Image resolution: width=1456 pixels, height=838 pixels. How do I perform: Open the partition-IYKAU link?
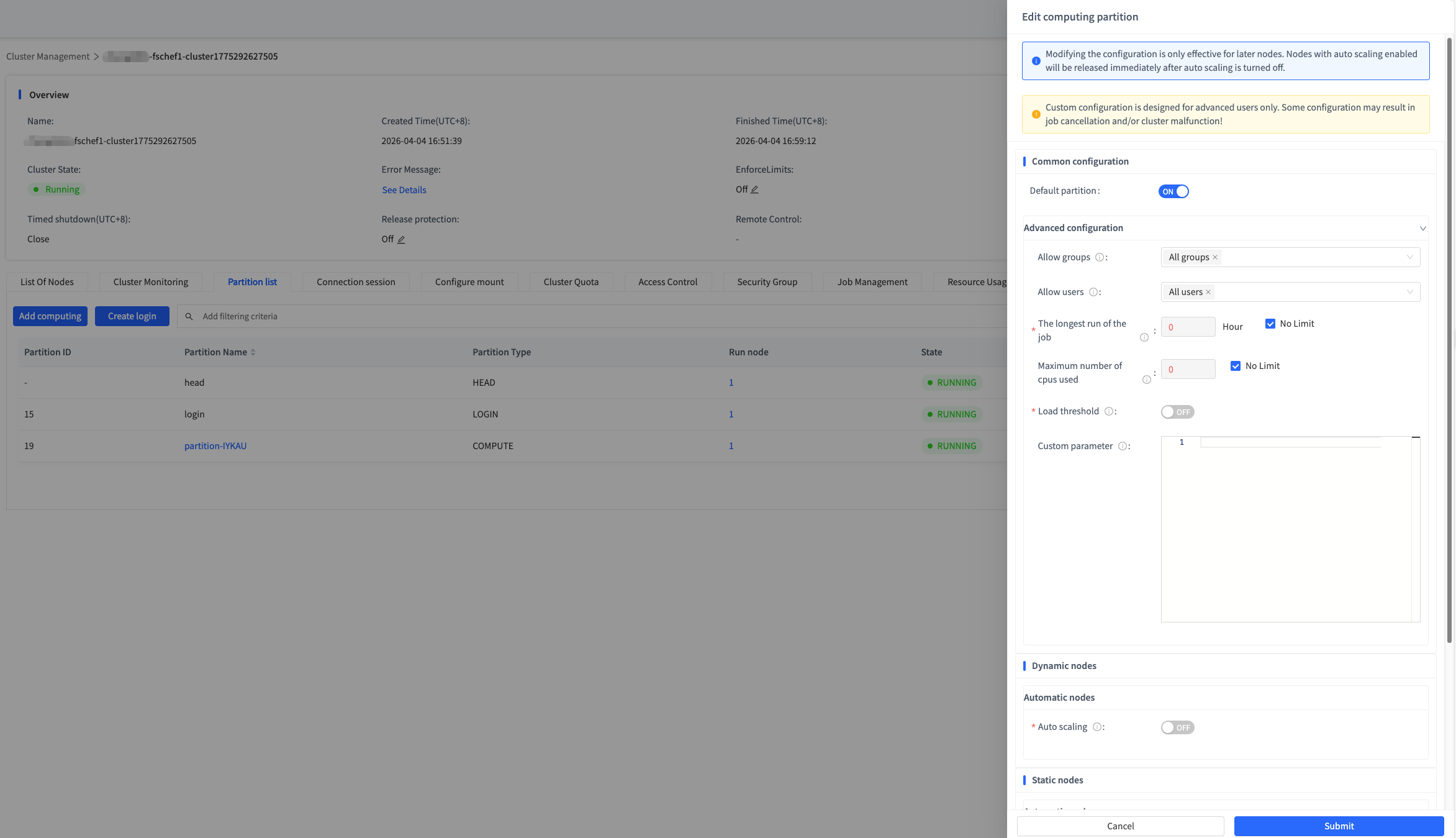point(215,446)
